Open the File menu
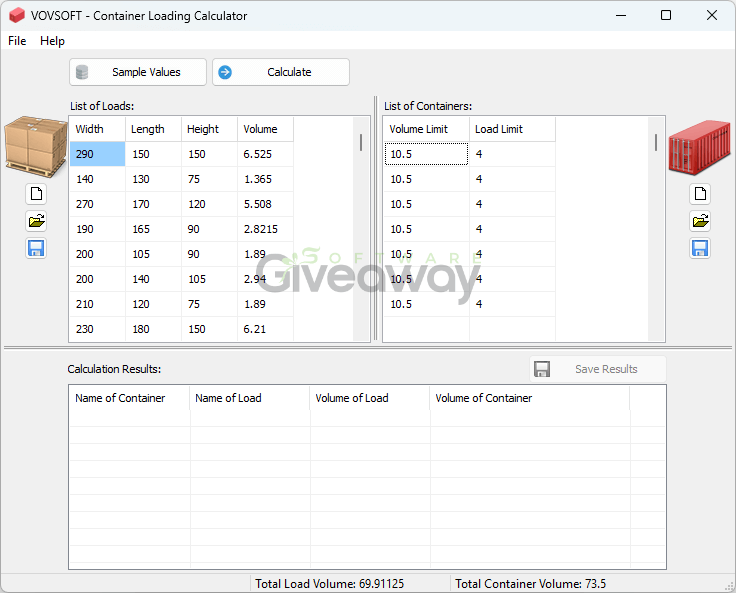736x593 pixels. coord(17,41)
